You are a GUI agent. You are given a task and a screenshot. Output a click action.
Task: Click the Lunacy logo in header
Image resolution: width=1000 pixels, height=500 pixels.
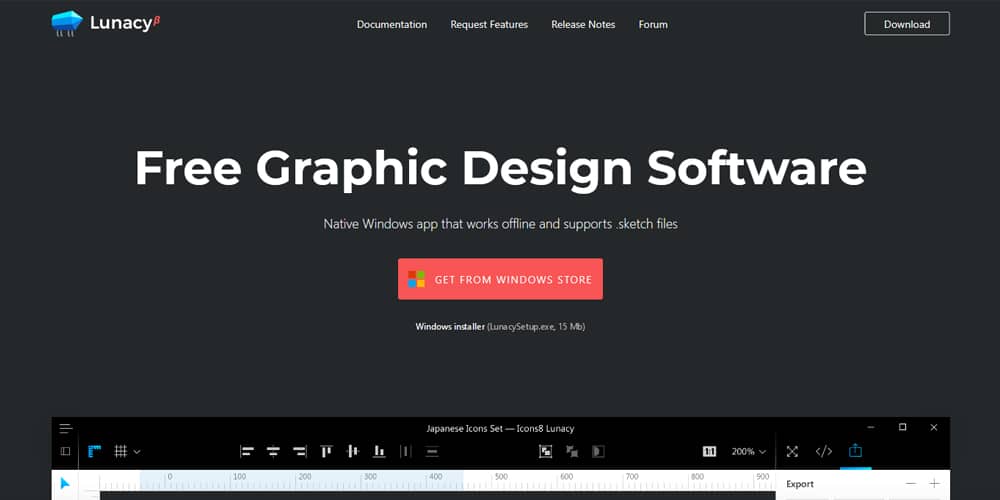click(x=105, y=24)
